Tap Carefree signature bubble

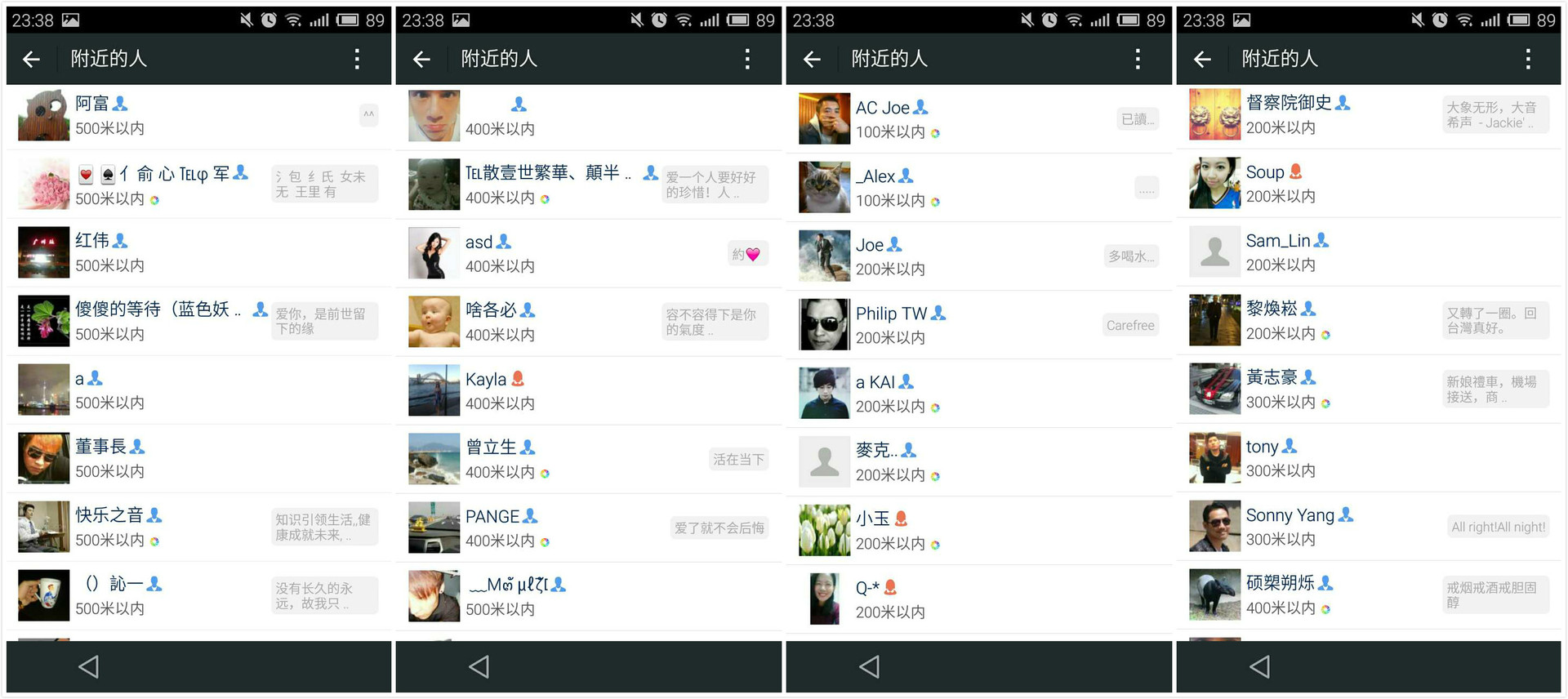click(1130, 325)
